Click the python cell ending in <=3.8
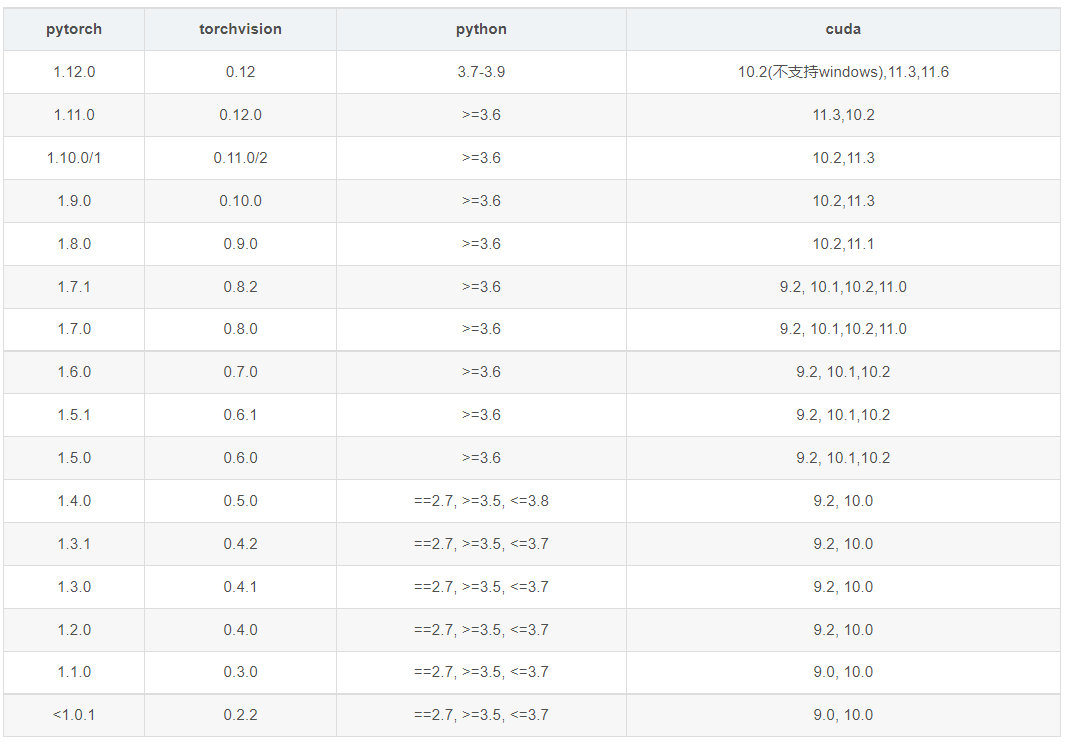 tap(481, 501)
